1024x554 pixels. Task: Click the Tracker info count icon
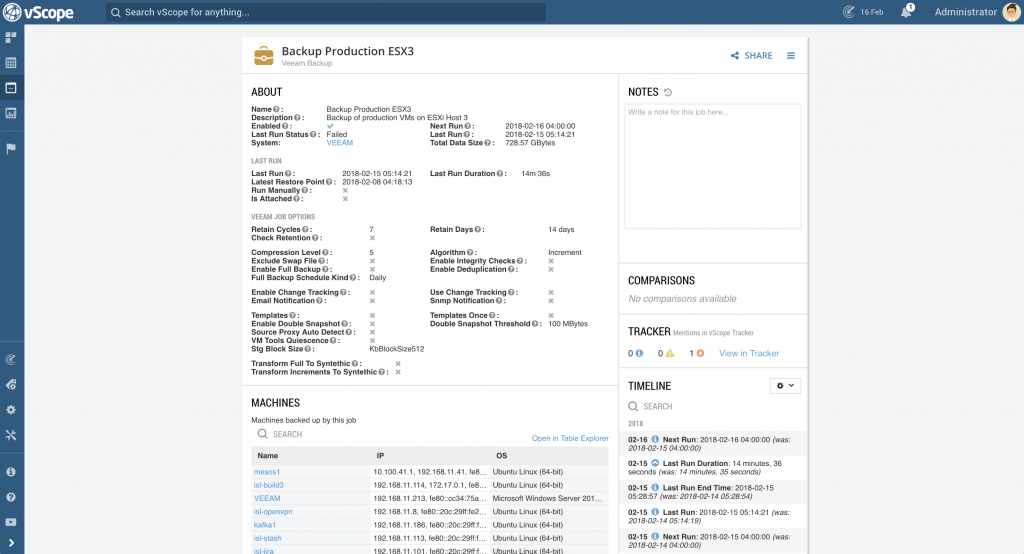pos(639,353)
